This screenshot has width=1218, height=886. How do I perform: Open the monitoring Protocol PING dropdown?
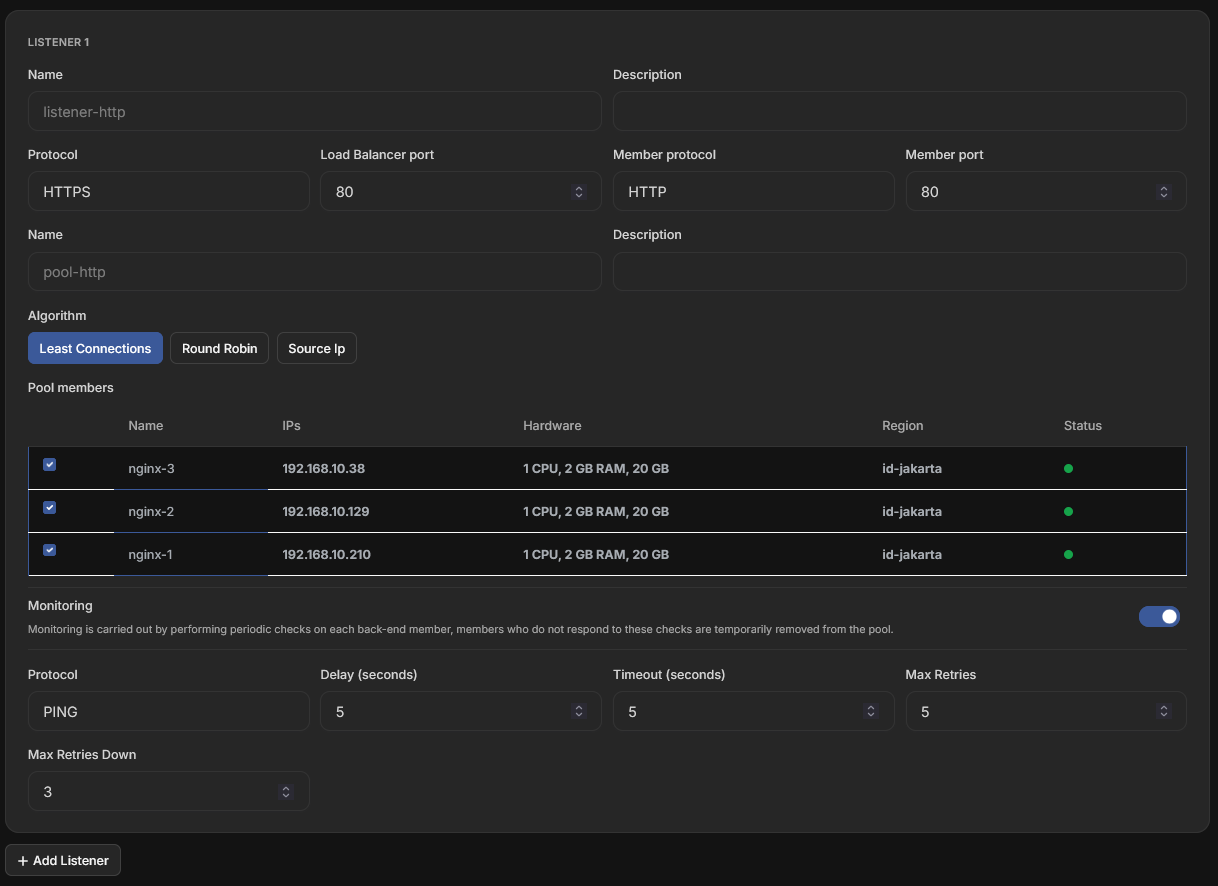click(x=169, y=711)
